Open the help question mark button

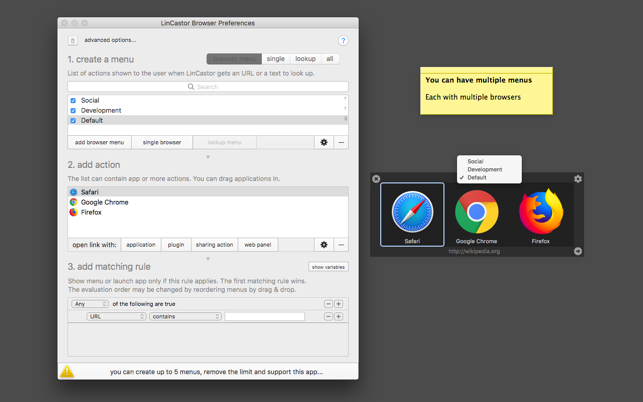(343, 41)
